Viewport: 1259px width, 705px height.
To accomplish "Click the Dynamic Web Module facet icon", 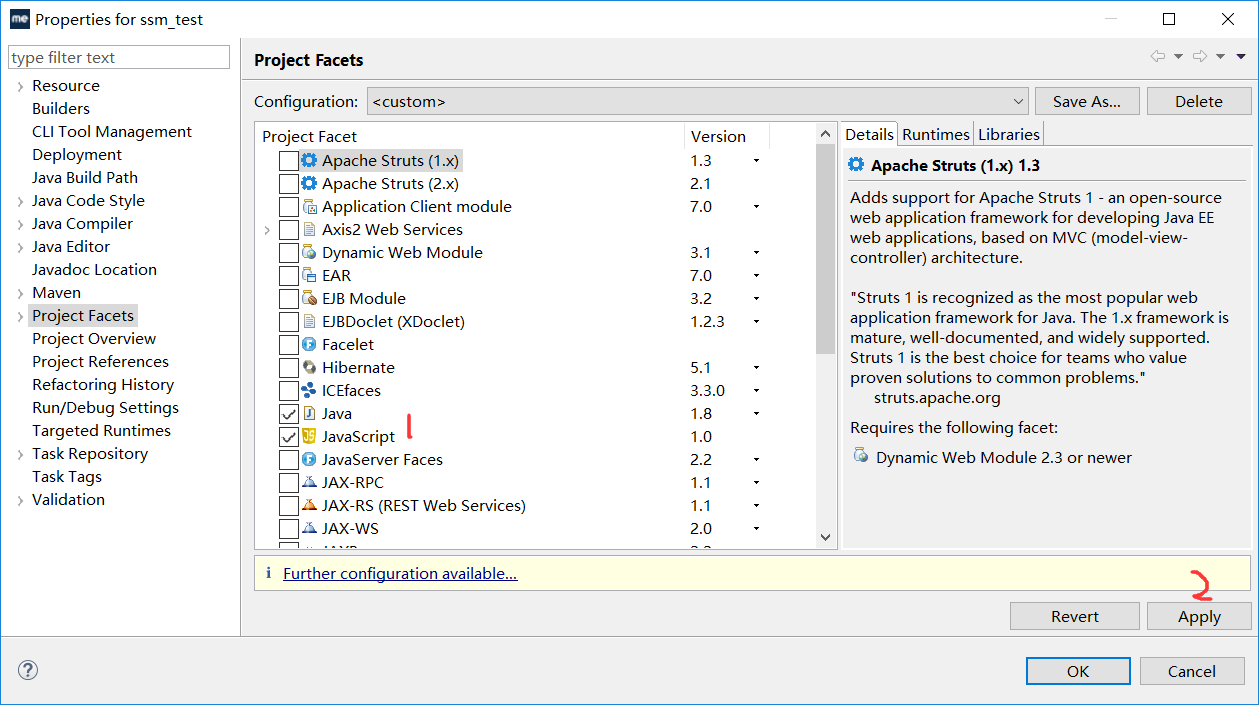I will coord(309,252).
